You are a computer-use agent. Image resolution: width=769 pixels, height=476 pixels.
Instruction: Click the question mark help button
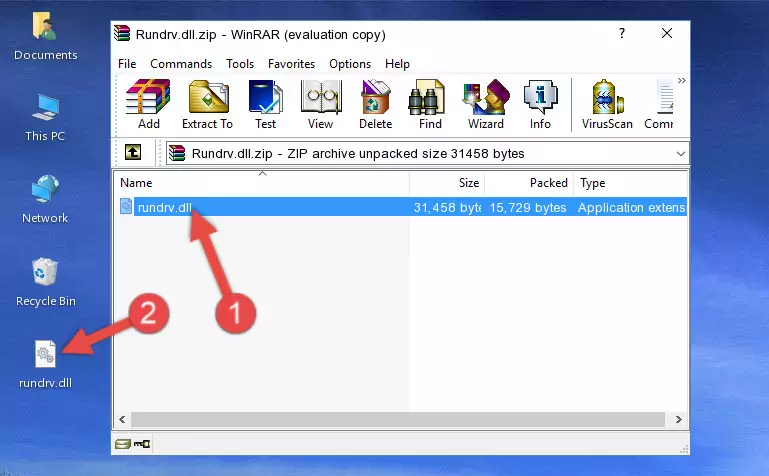pos(622,33)
